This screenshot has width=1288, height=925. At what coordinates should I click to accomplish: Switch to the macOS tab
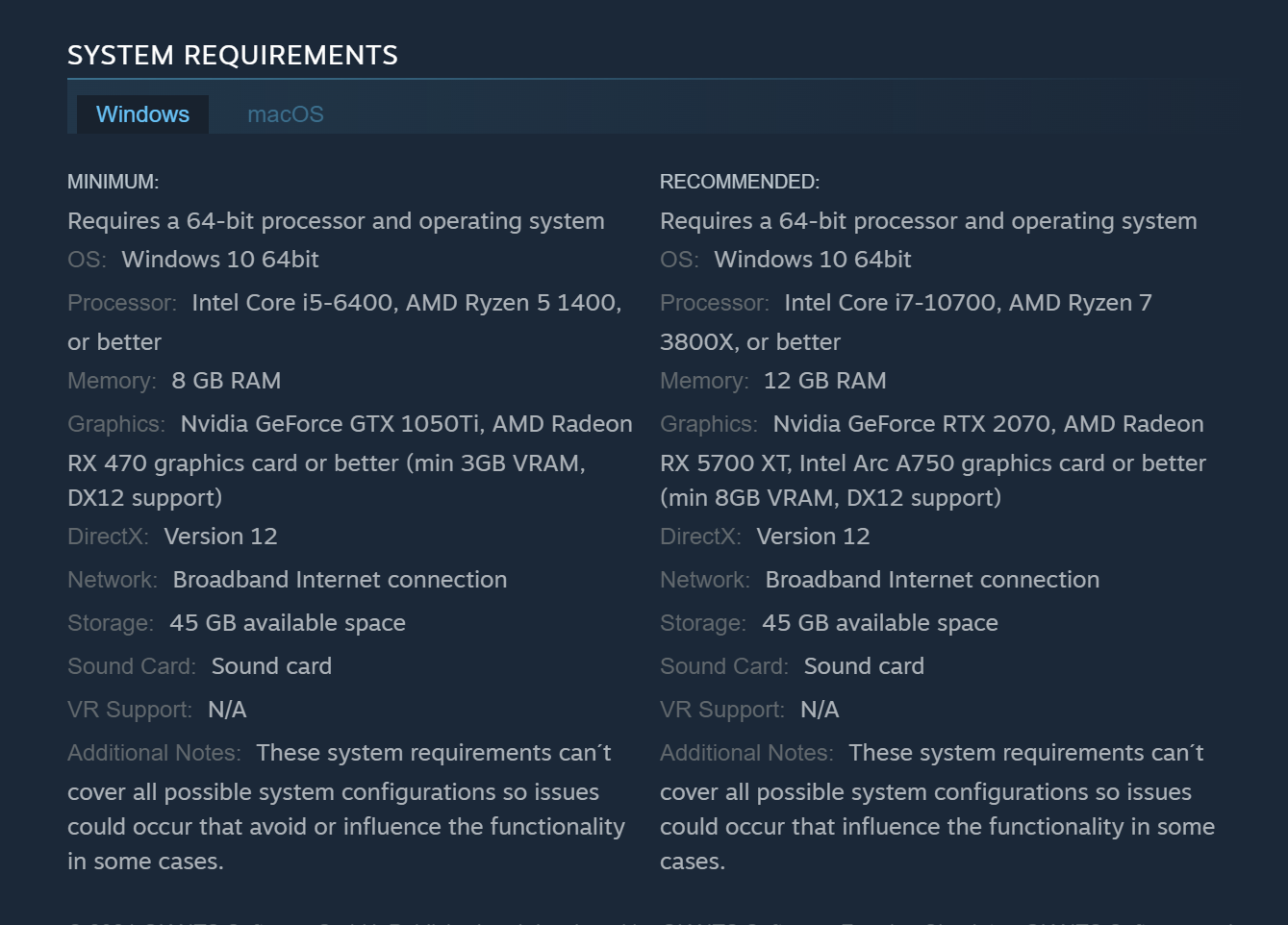click(285, 113)
